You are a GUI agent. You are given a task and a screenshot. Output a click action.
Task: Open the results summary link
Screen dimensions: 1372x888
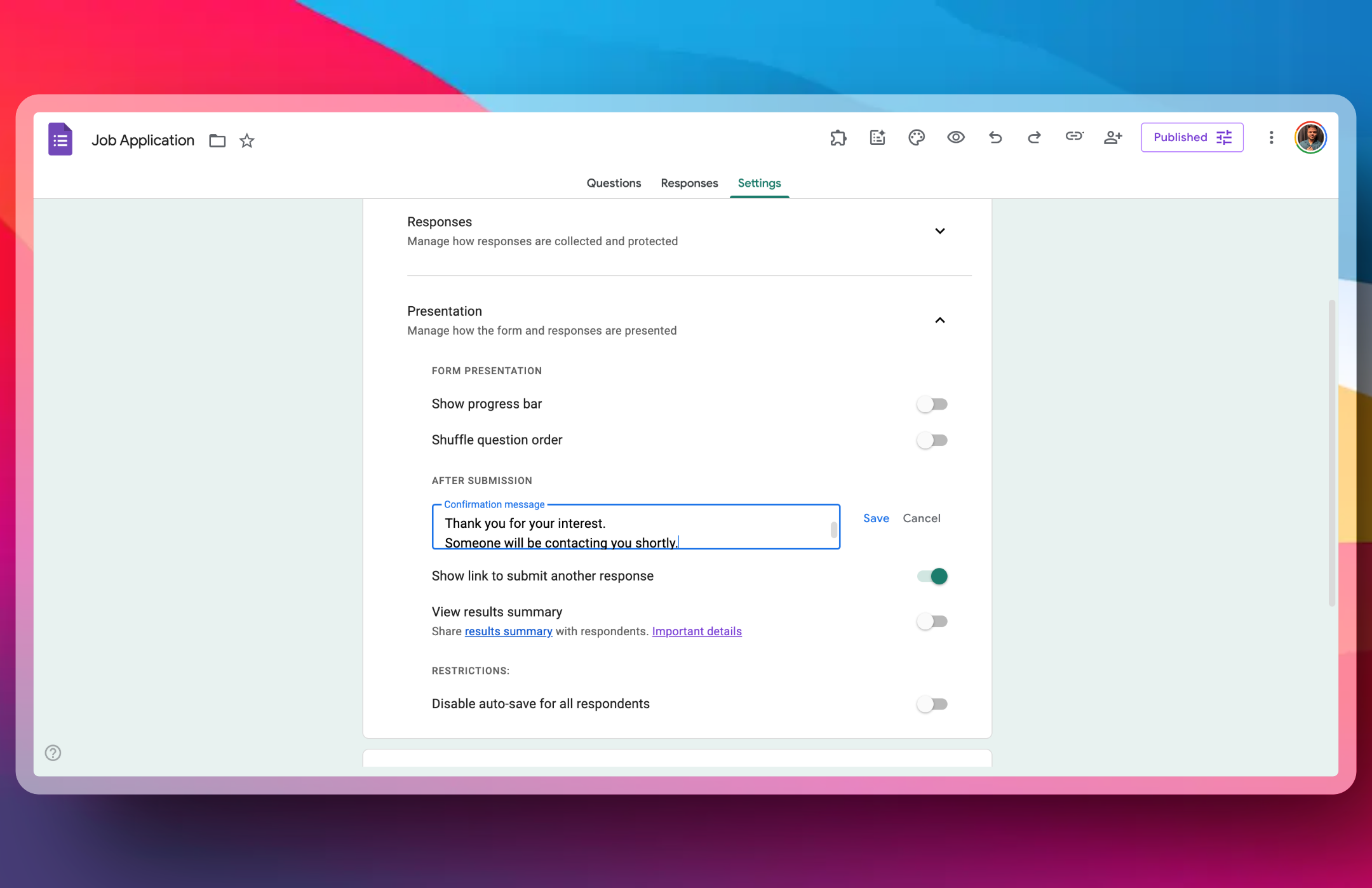coord(508,631)
